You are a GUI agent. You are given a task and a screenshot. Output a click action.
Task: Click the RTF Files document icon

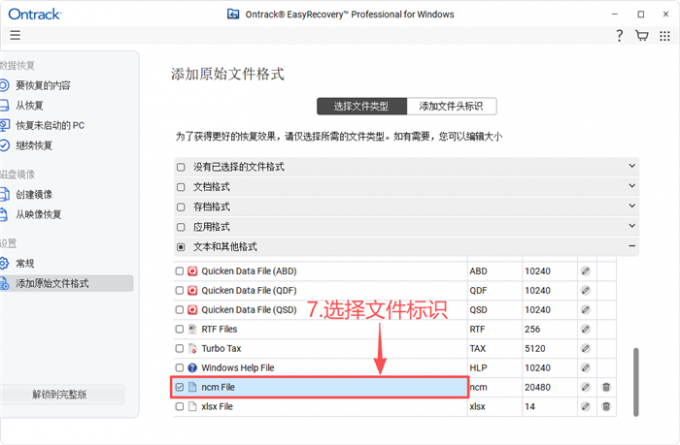point(193,329)
